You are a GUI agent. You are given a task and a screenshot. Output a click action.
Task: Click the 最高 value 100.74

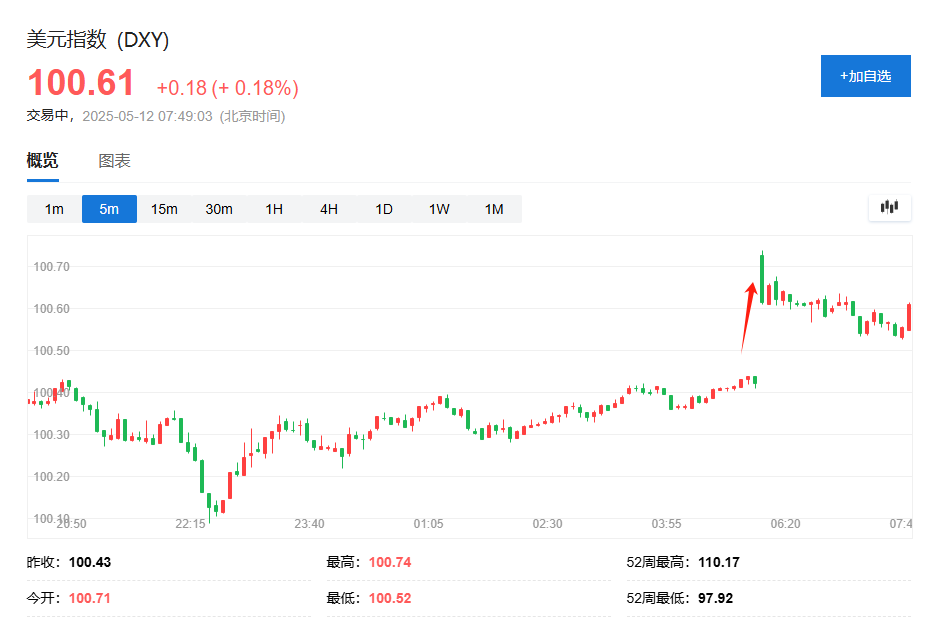390,562
